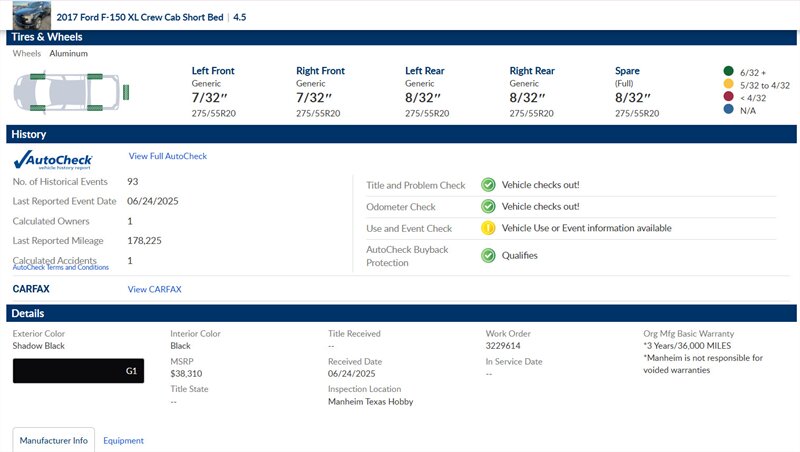Click green check icon for Buyback Protection
The width and height of the screenshot is (800, 452).
tap(488, 255)
